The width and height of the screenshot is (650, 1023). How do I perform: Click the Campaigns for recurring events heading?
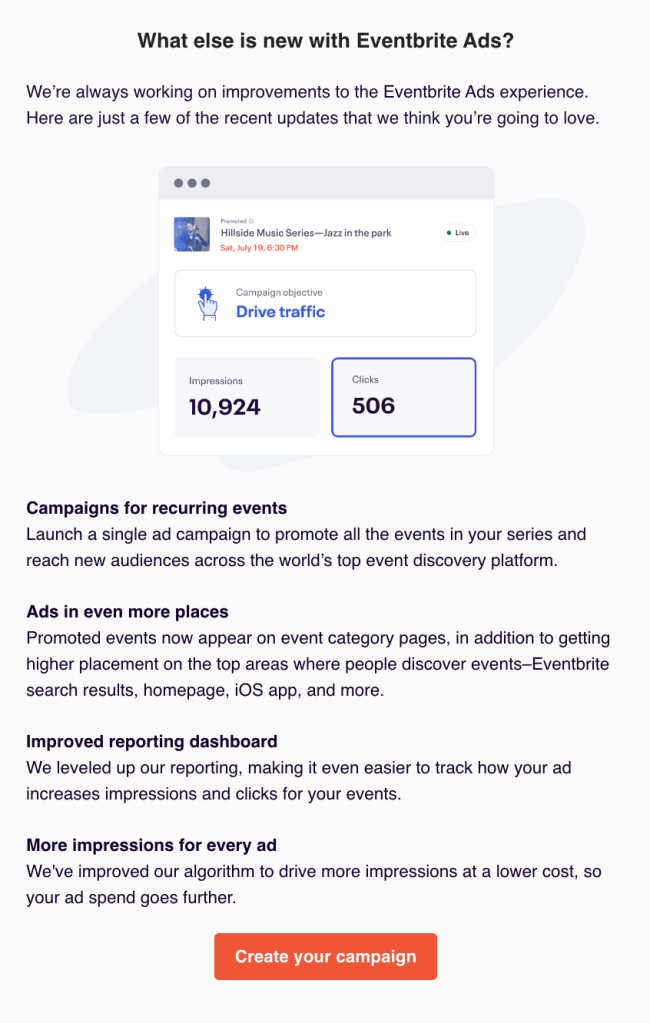click(157, 508)
